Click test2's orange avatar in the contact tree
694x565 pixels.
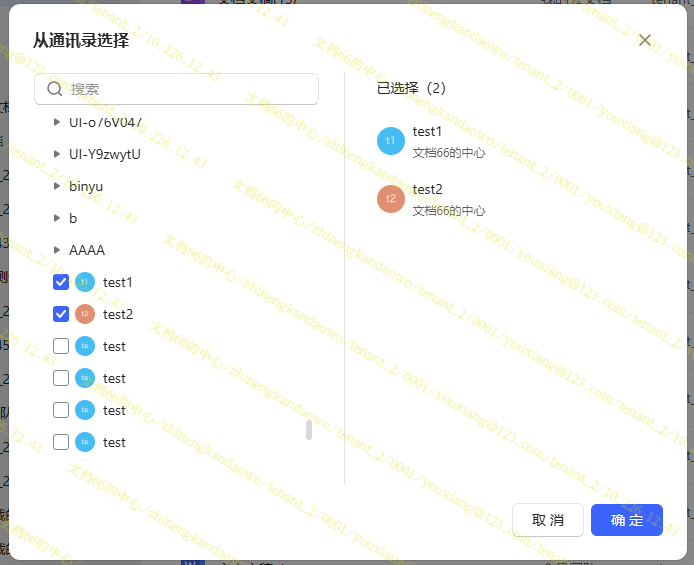tap(85, 314)
